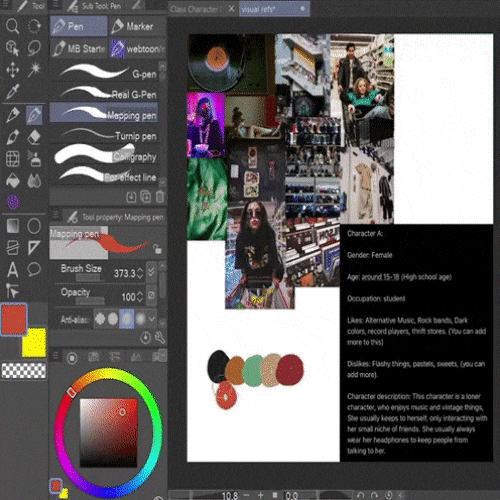
Task: Select the Gradient tool
Action: (x=12, y=226)
